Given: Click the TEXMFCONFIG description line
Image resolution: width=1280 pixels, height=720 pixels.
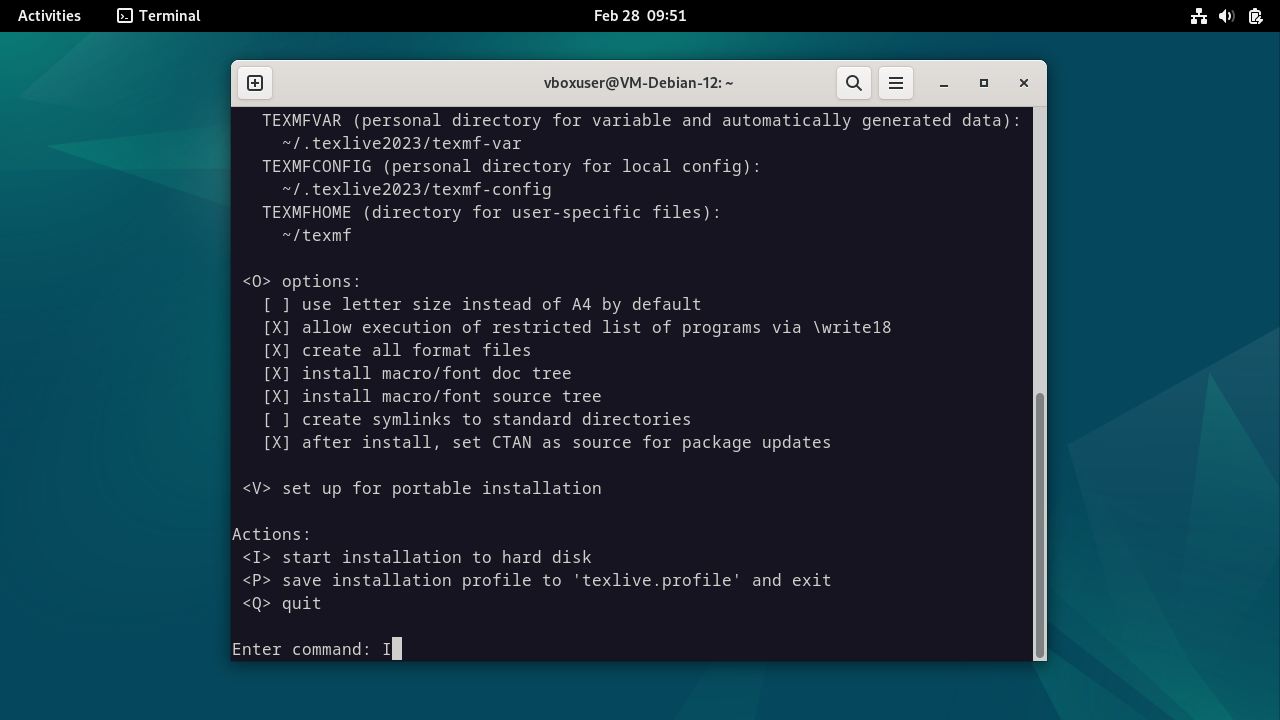Looking at the screenshot, I should click(x=512, y=166).
